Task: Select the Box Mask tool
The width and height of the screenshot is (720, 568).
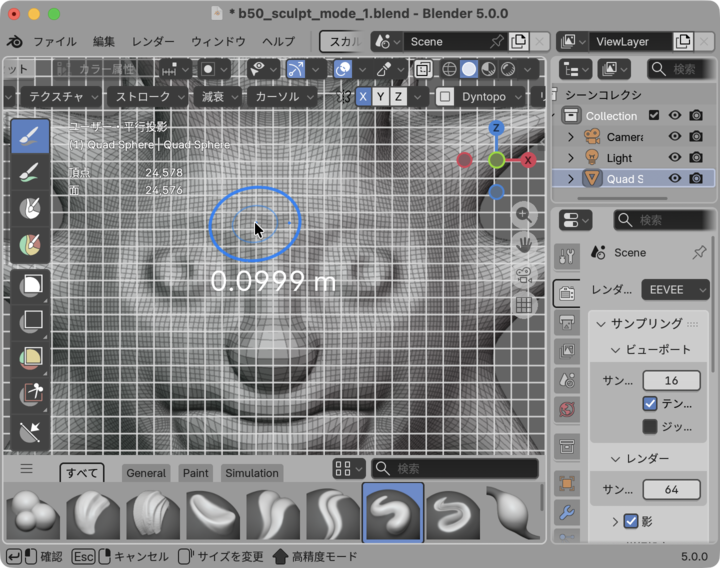Action: pyautogui.click(x=31, y=286)
